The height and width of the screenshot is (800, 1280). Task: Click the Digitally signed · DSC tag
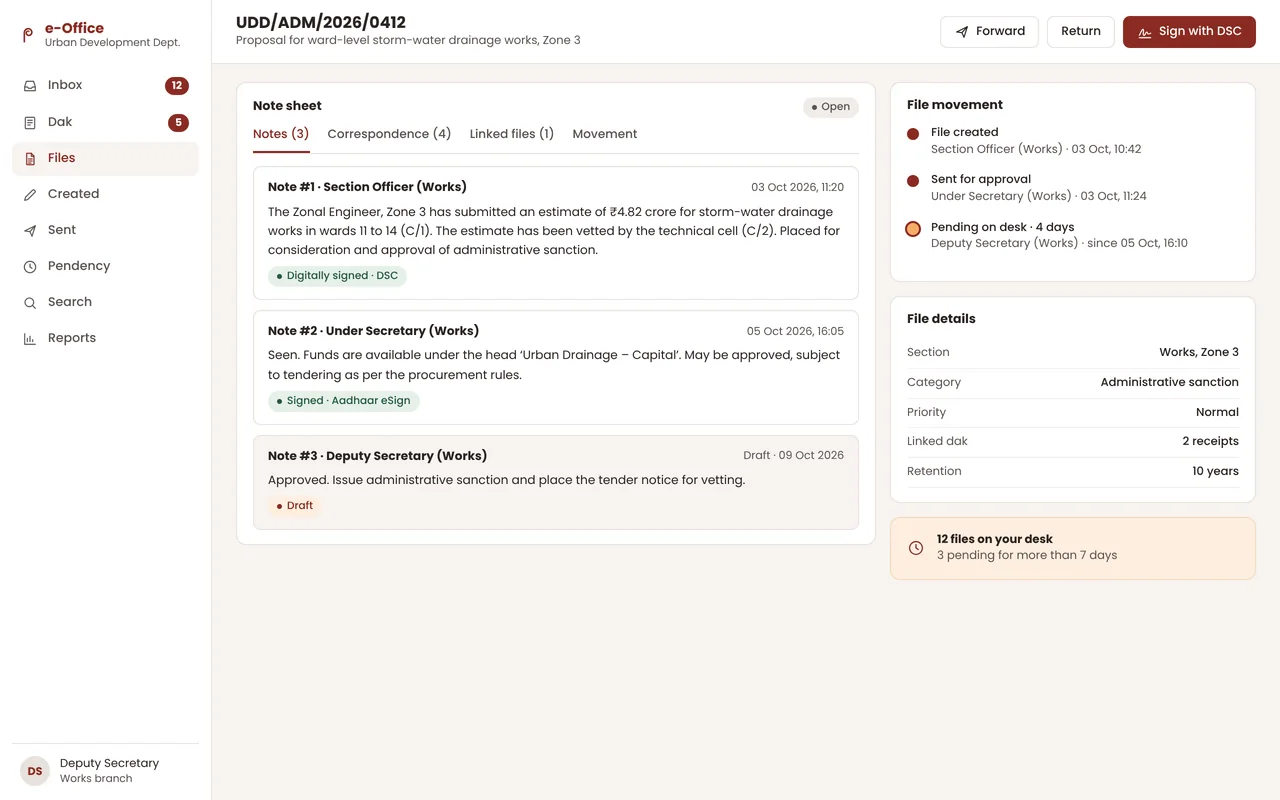pyautogui.click(x=337, y=276)
